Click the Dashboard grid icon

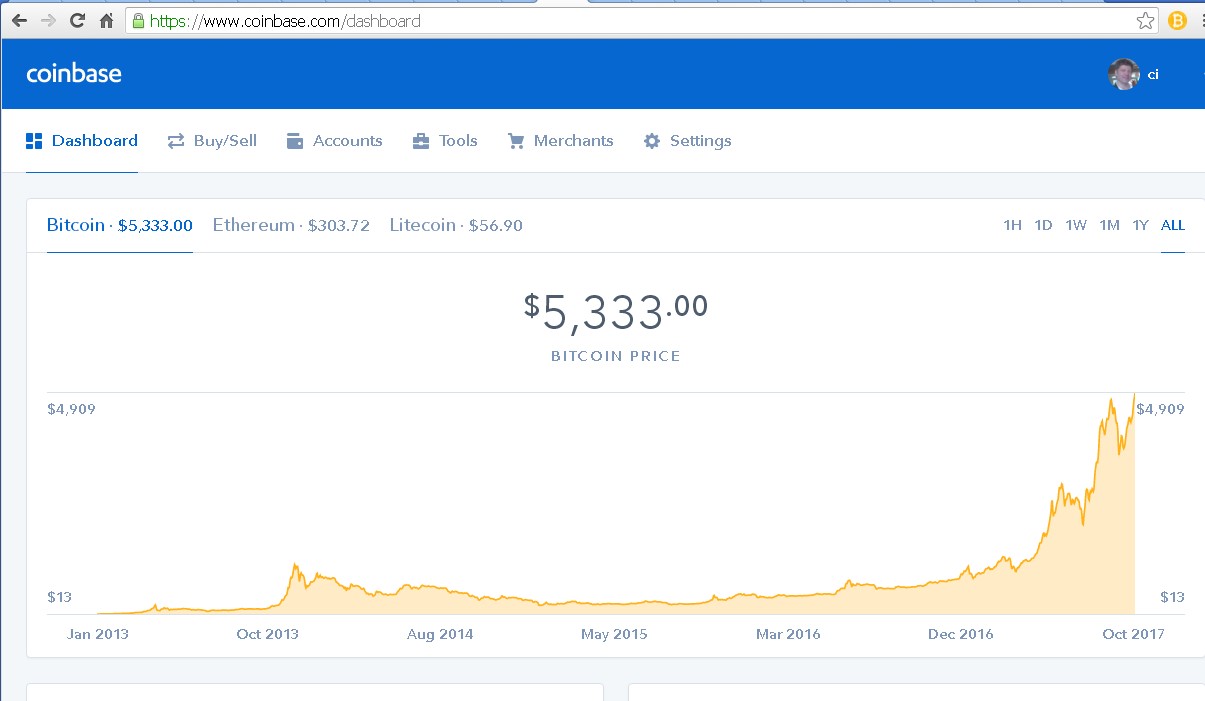[34, 141]
